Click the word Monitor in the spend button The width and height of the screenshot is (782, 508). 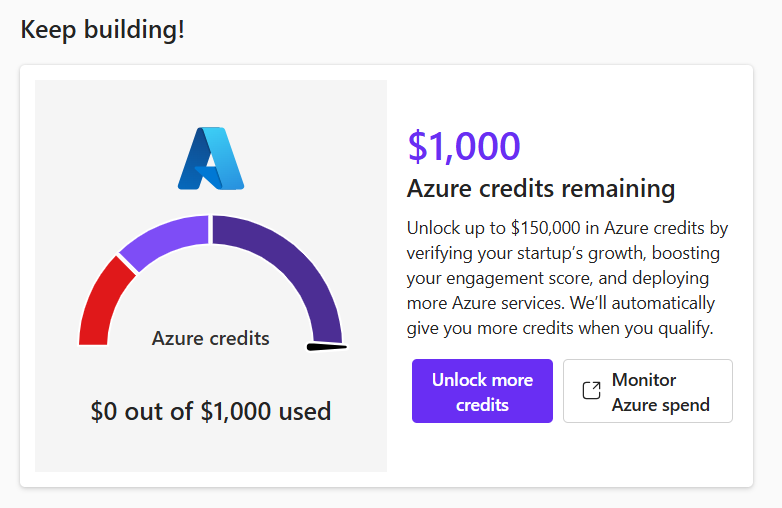click(x=644, y=380)
